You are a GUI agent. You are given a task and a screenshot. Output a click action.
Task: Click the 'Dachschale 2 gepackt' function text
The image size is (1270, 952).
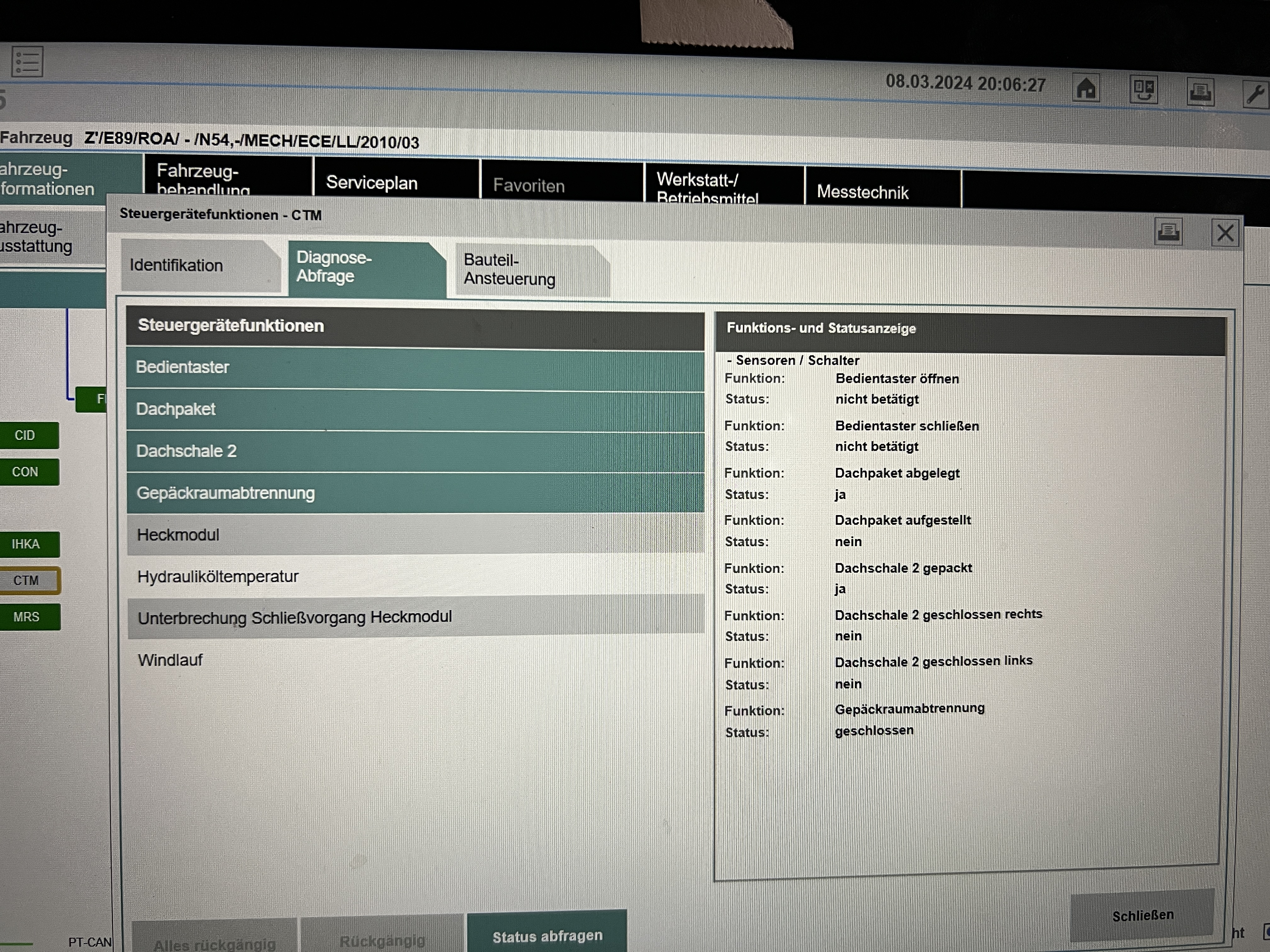tap(903, 568)
